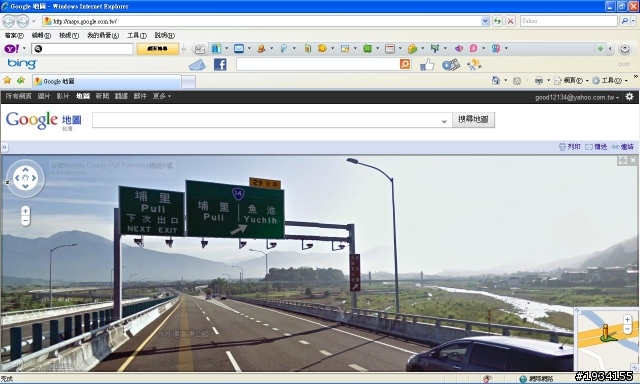This screenshot has height=384, width=640.
Task: Click the Street View pan compass control
Action: 25,178
